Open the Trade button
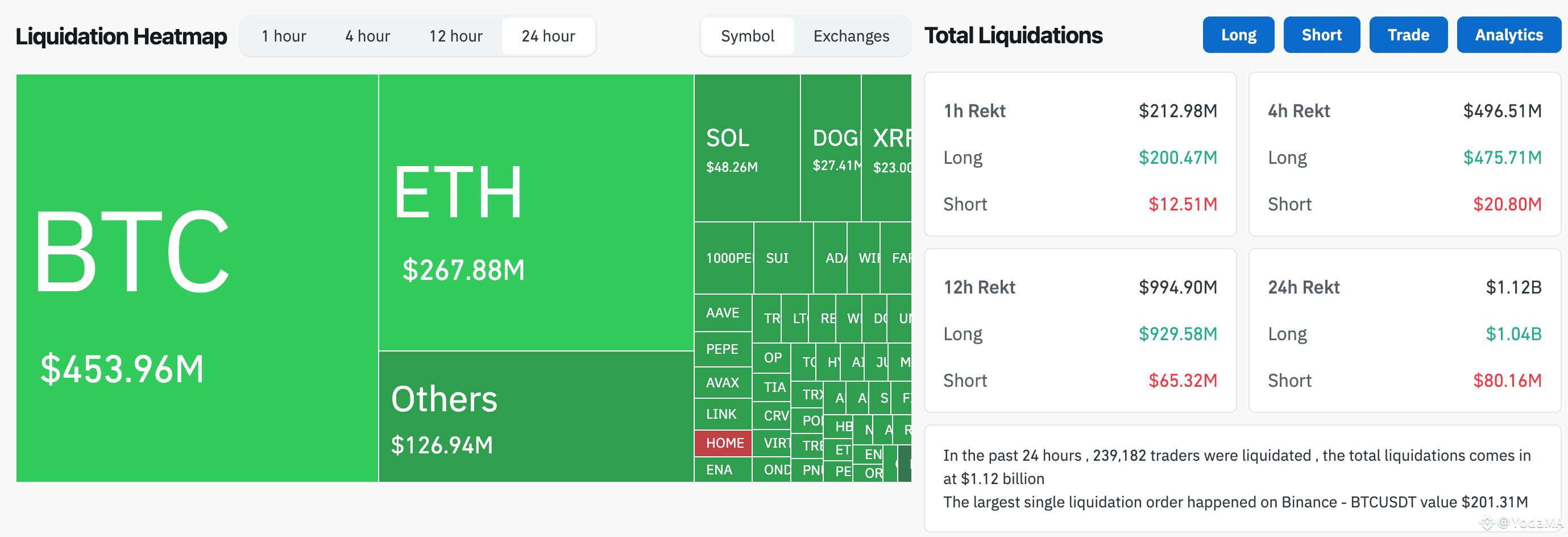Viewport: 1568px width, 537px height. point(1408,35)
